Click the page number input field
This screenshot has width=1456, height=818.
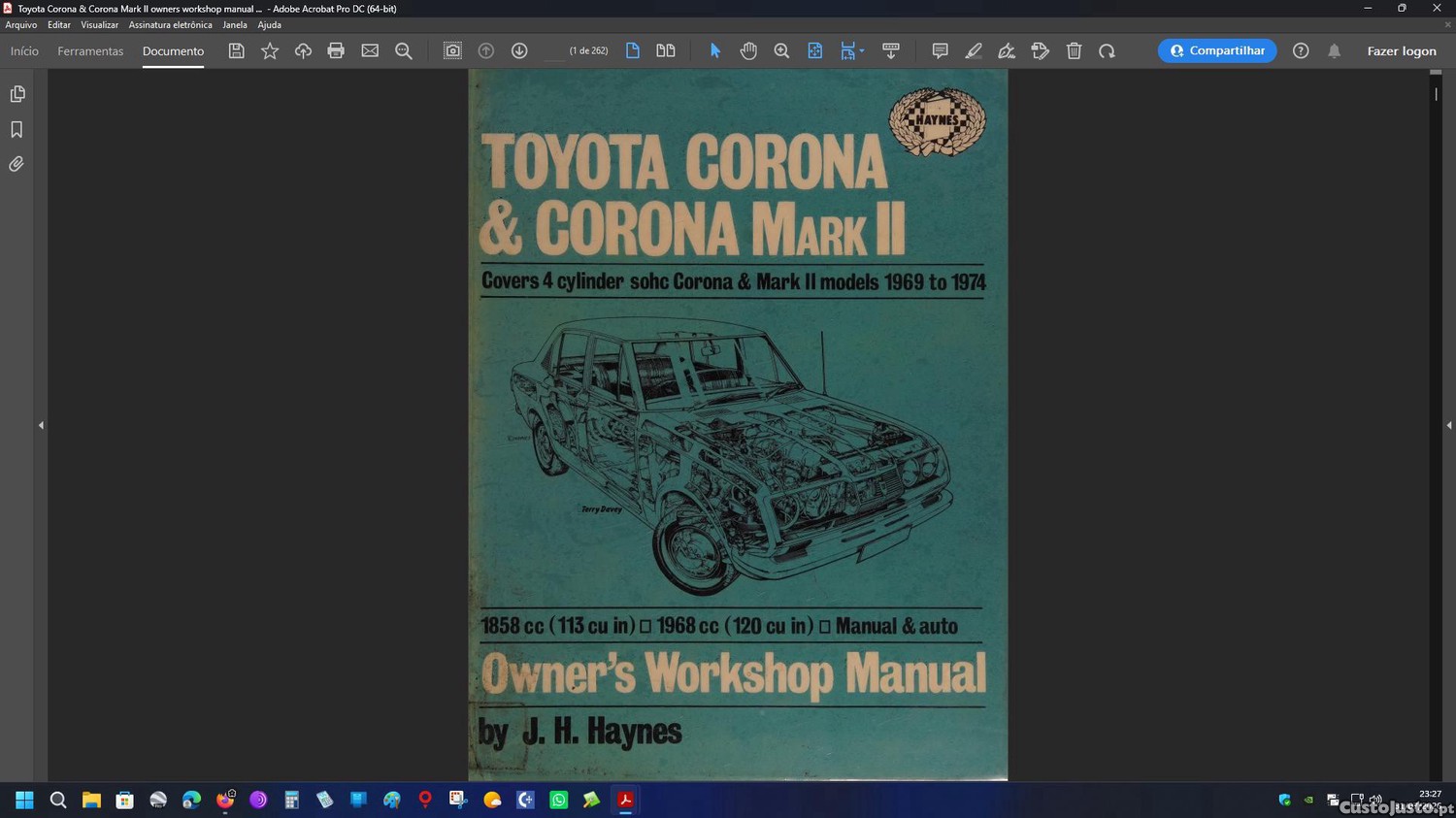(x=553, y=50)
